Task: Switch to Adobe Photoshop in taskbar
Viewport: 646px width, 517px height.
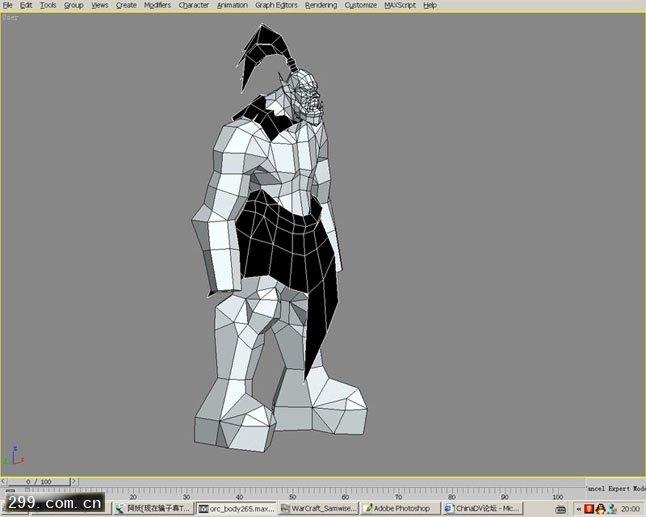Action: [401, 509]
